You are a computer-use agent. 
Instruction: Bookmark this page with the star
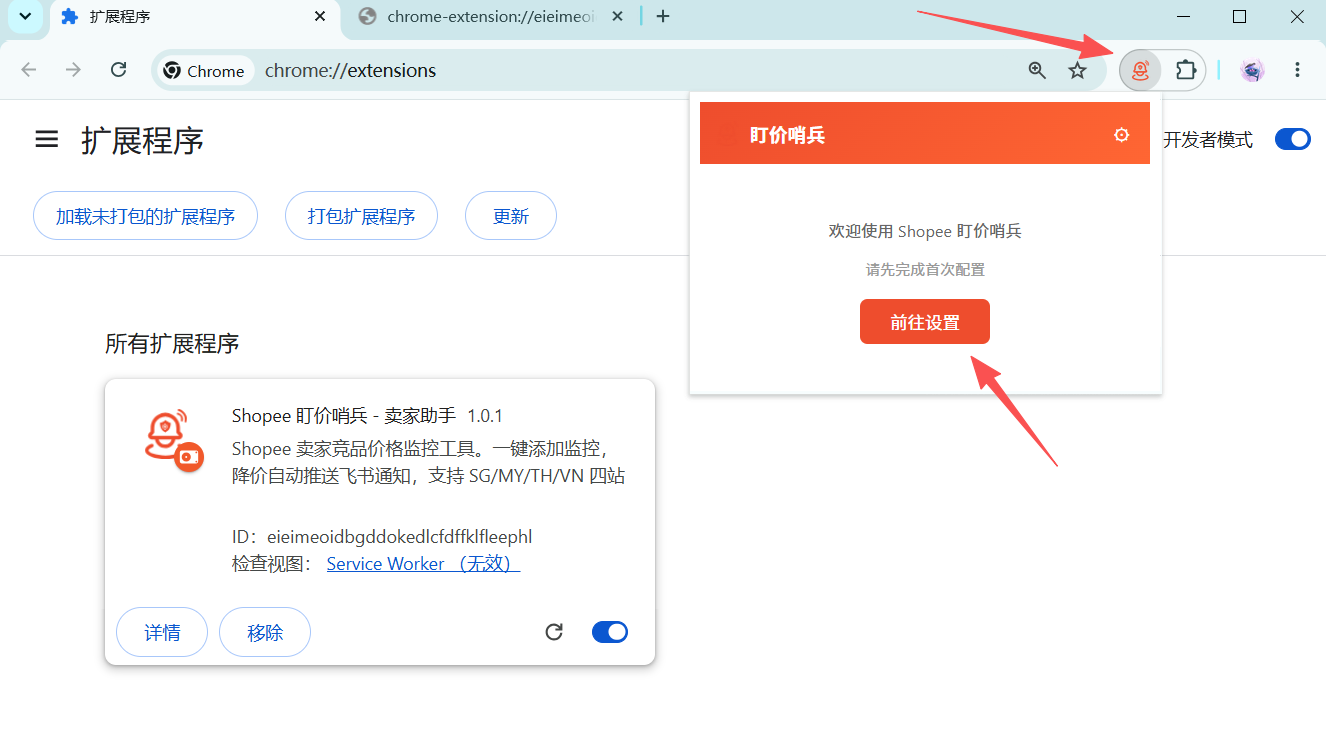tap(1077, 70)
